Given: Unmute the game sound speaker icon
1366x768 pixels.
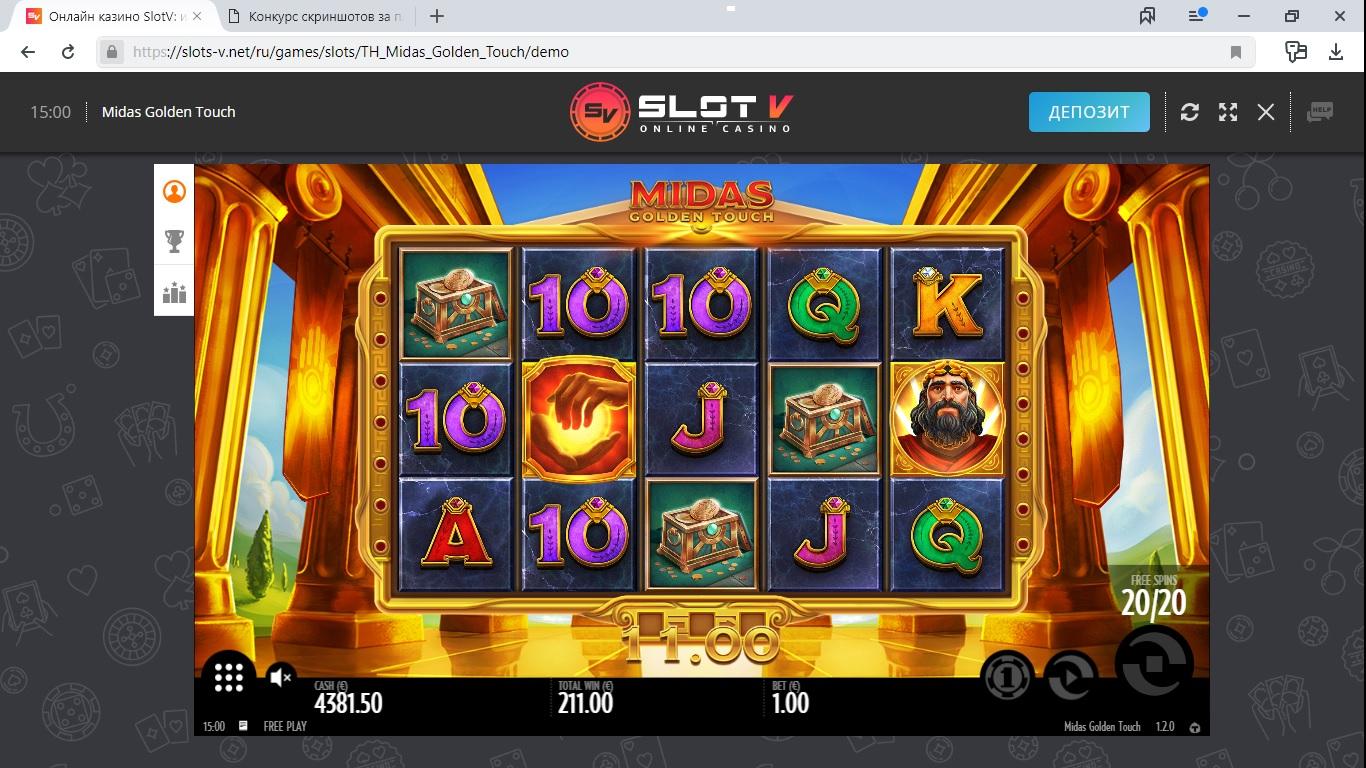Looking at the screenshot, I should pos(281,677).
